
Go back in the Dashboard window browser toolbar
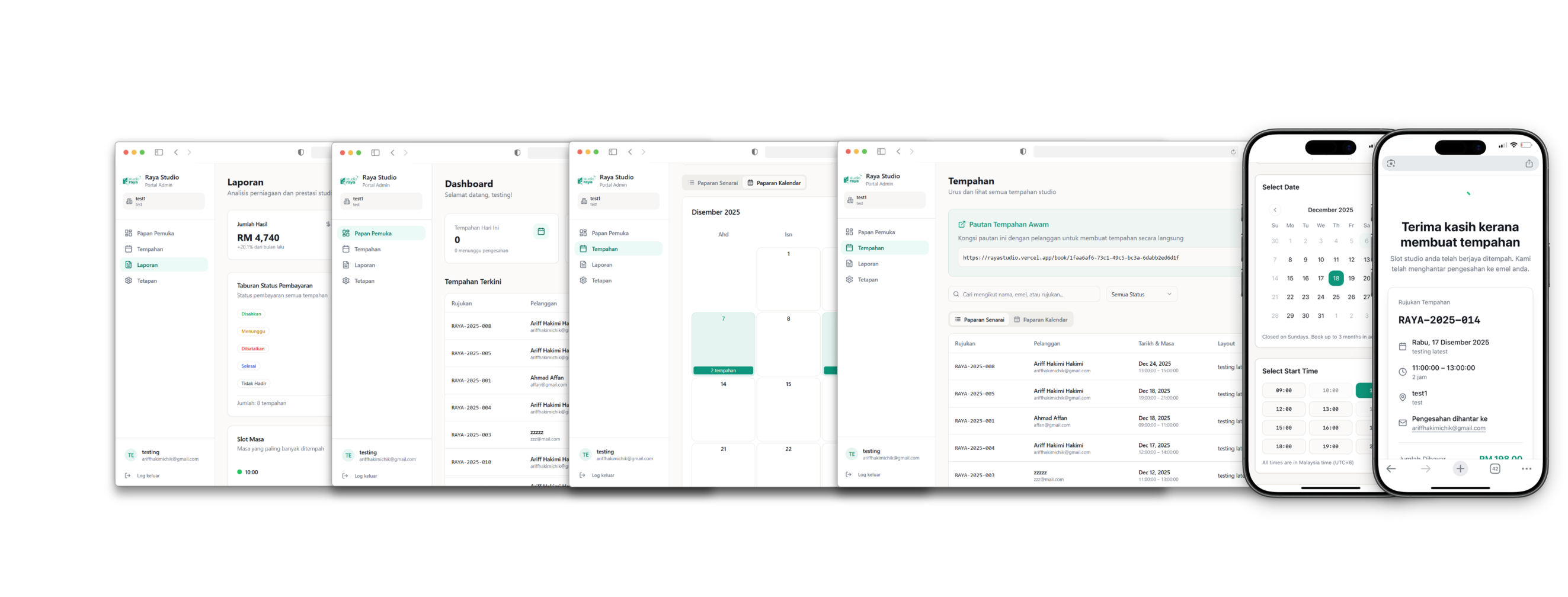pos(393,153)
